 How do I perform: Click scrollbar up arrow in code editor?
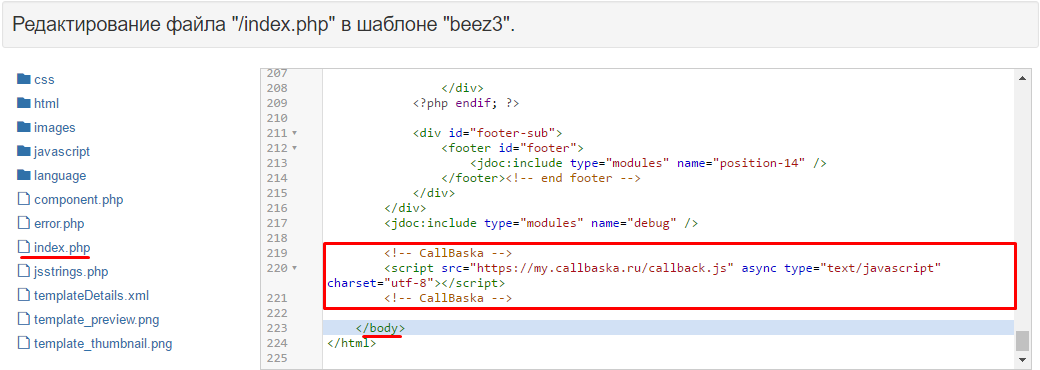click(1023, 78)
